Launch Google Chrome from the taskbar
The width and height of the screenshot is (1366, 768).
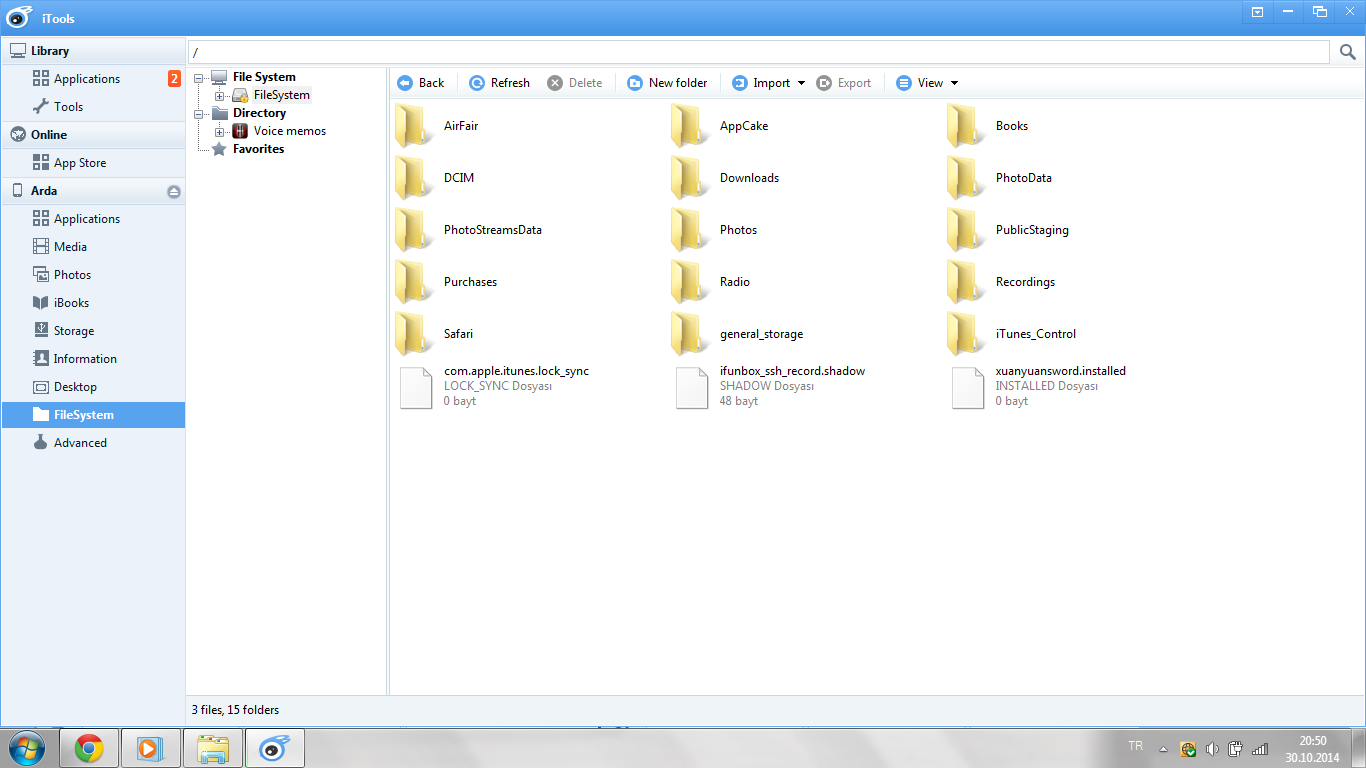89,748
